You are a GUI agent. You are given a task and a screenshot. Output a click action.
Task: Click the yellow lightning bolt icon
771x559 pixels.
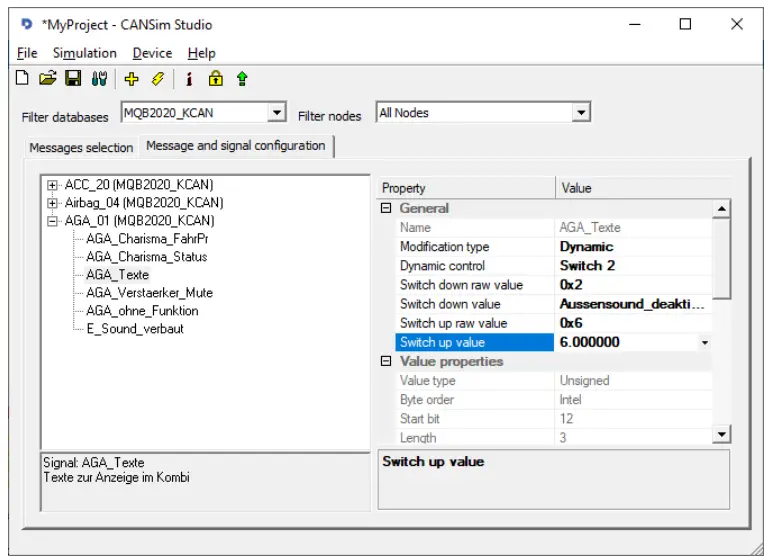point(157,79)
